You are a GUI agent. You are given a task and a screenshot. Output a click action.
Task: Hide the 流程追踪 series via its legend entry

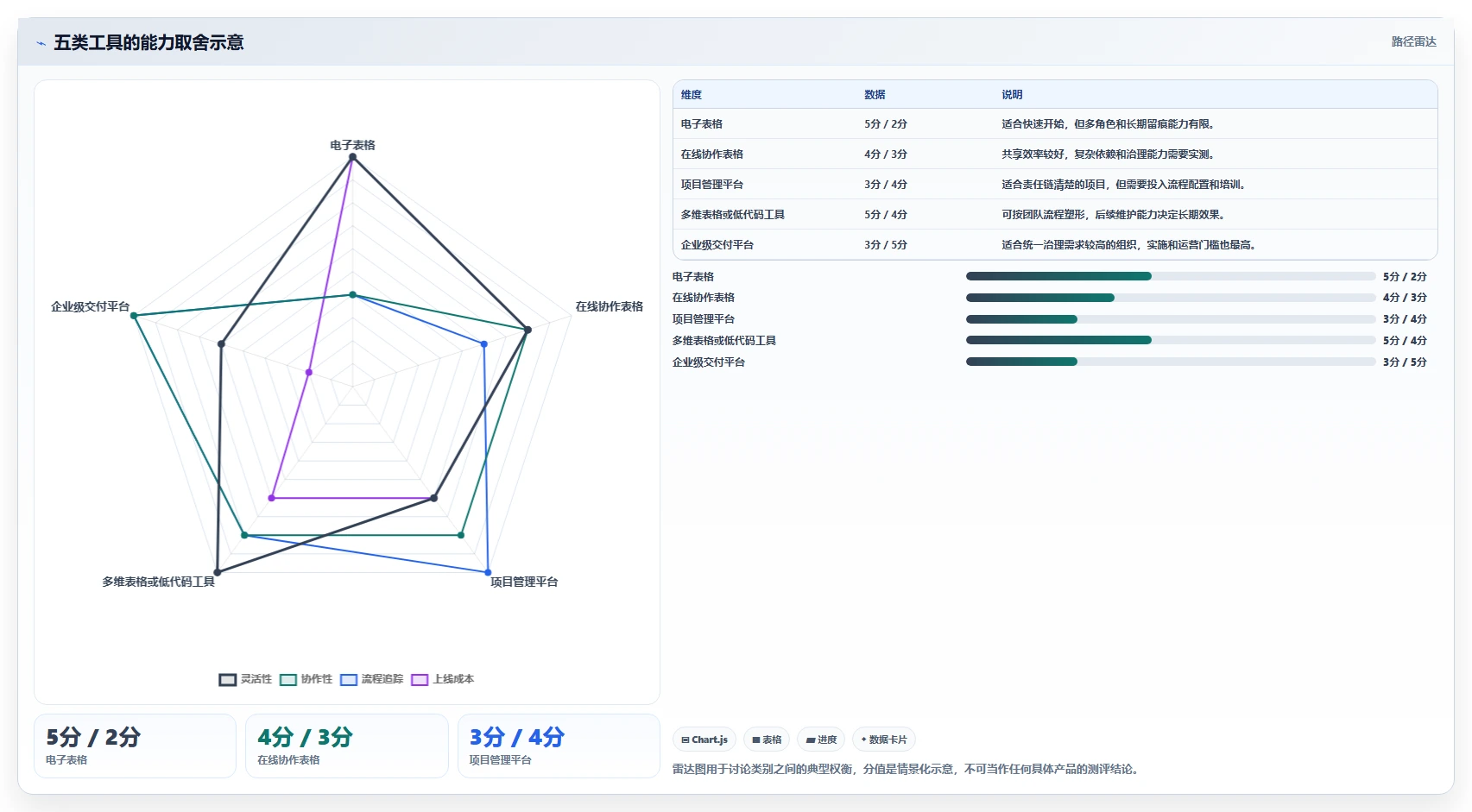pos(372,679)
